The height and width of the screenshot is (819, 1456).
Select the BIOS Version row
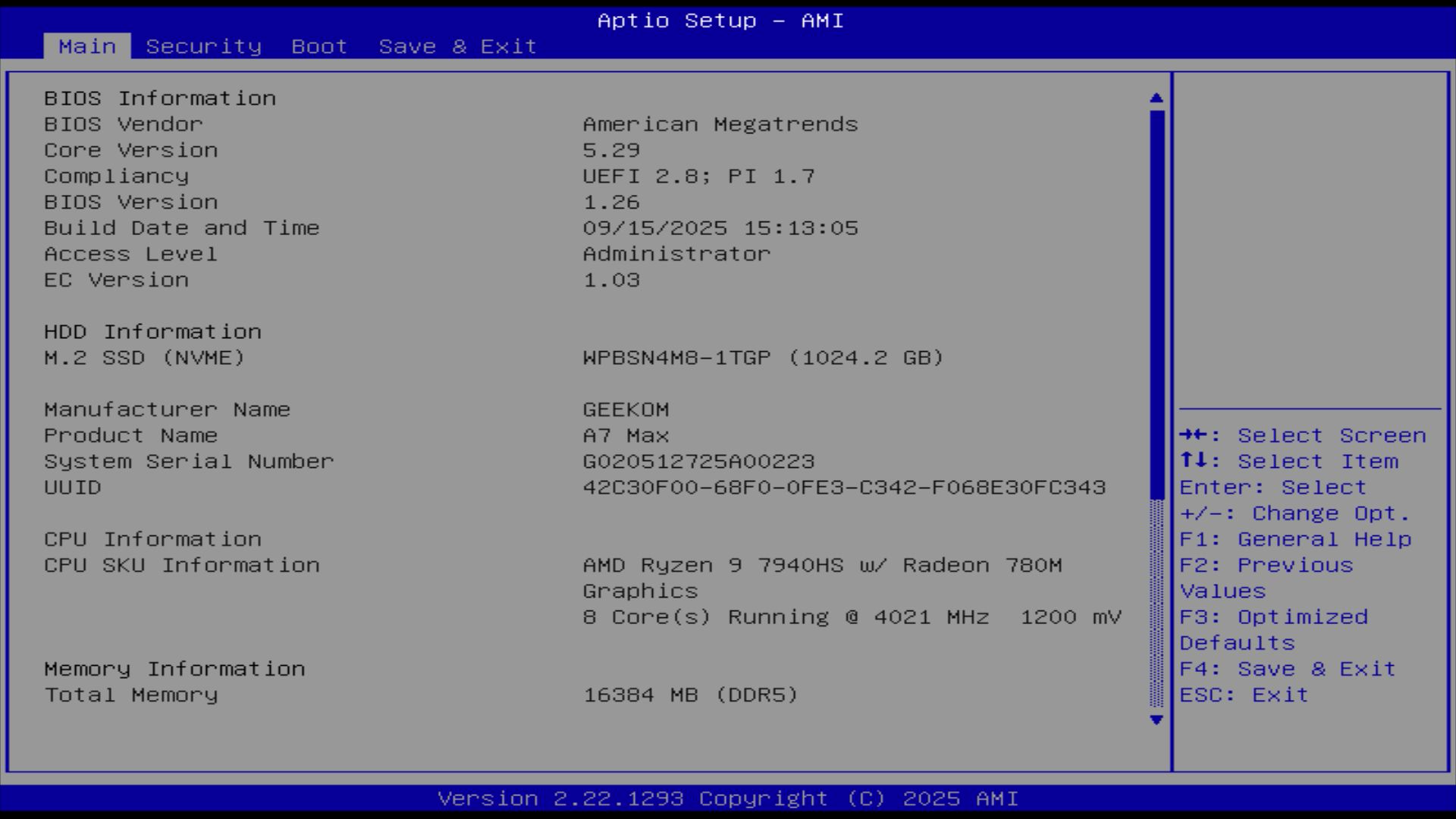click(x=131, y=202)
